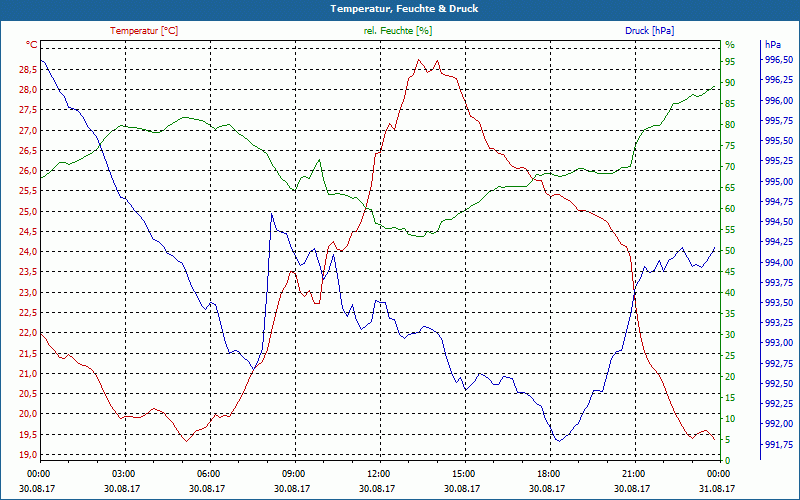The height and width of the screenshot is (500, 800).
Task: Click humidity axis value 30
Action: point(730,335)
